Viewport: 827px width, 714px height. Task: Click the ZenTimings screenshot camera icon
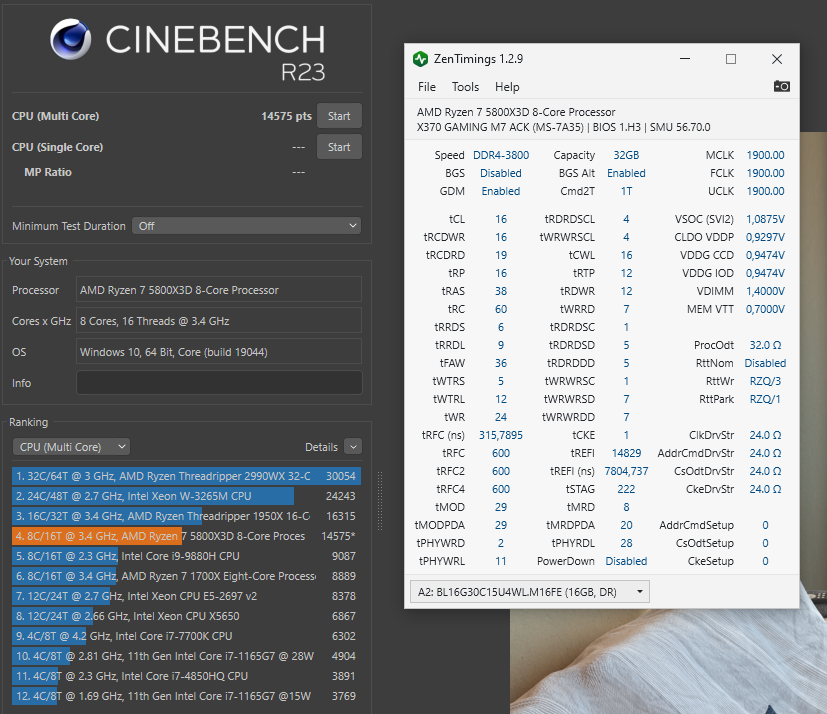[782, 86]
